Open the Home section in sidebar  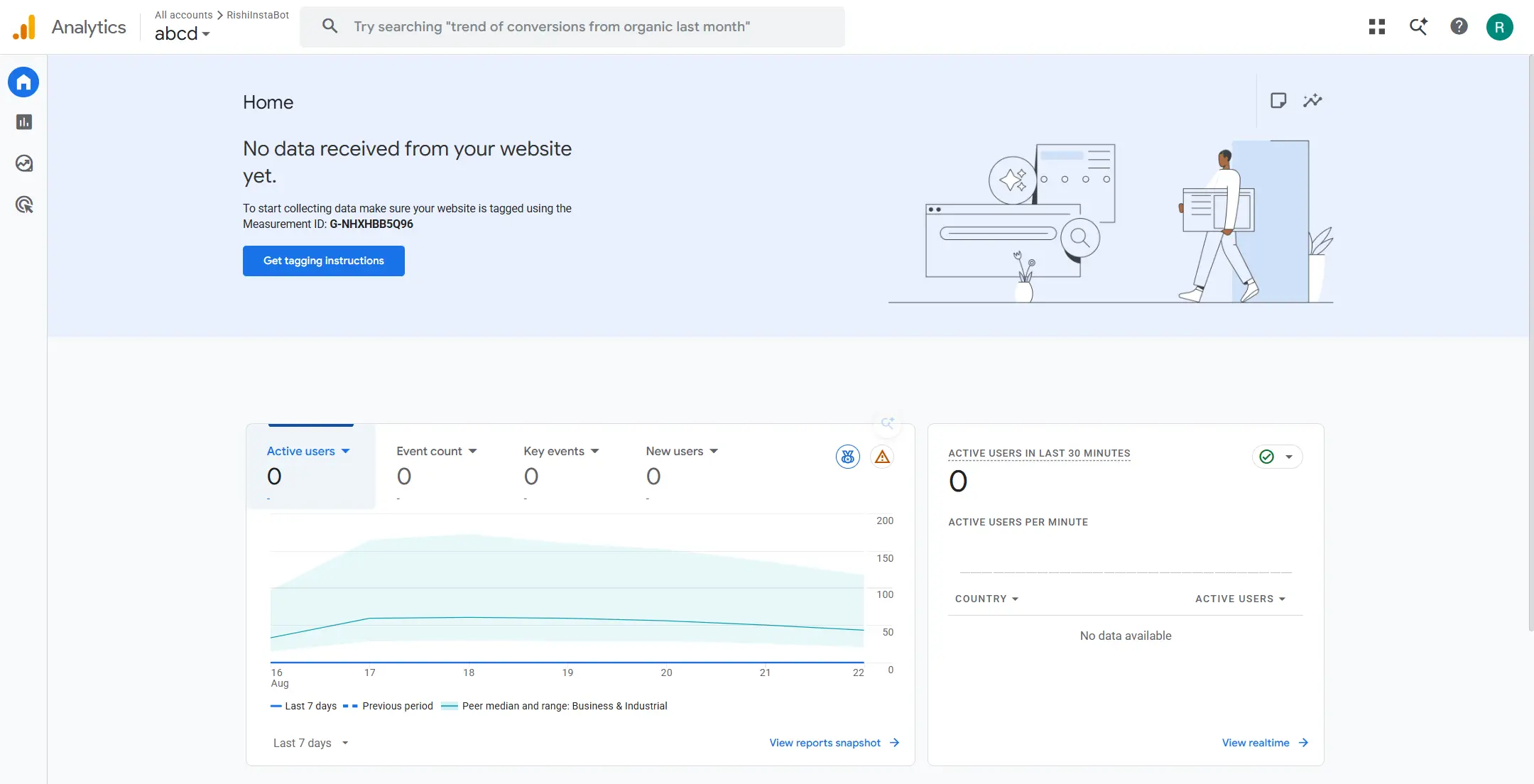tap(23, 82)
